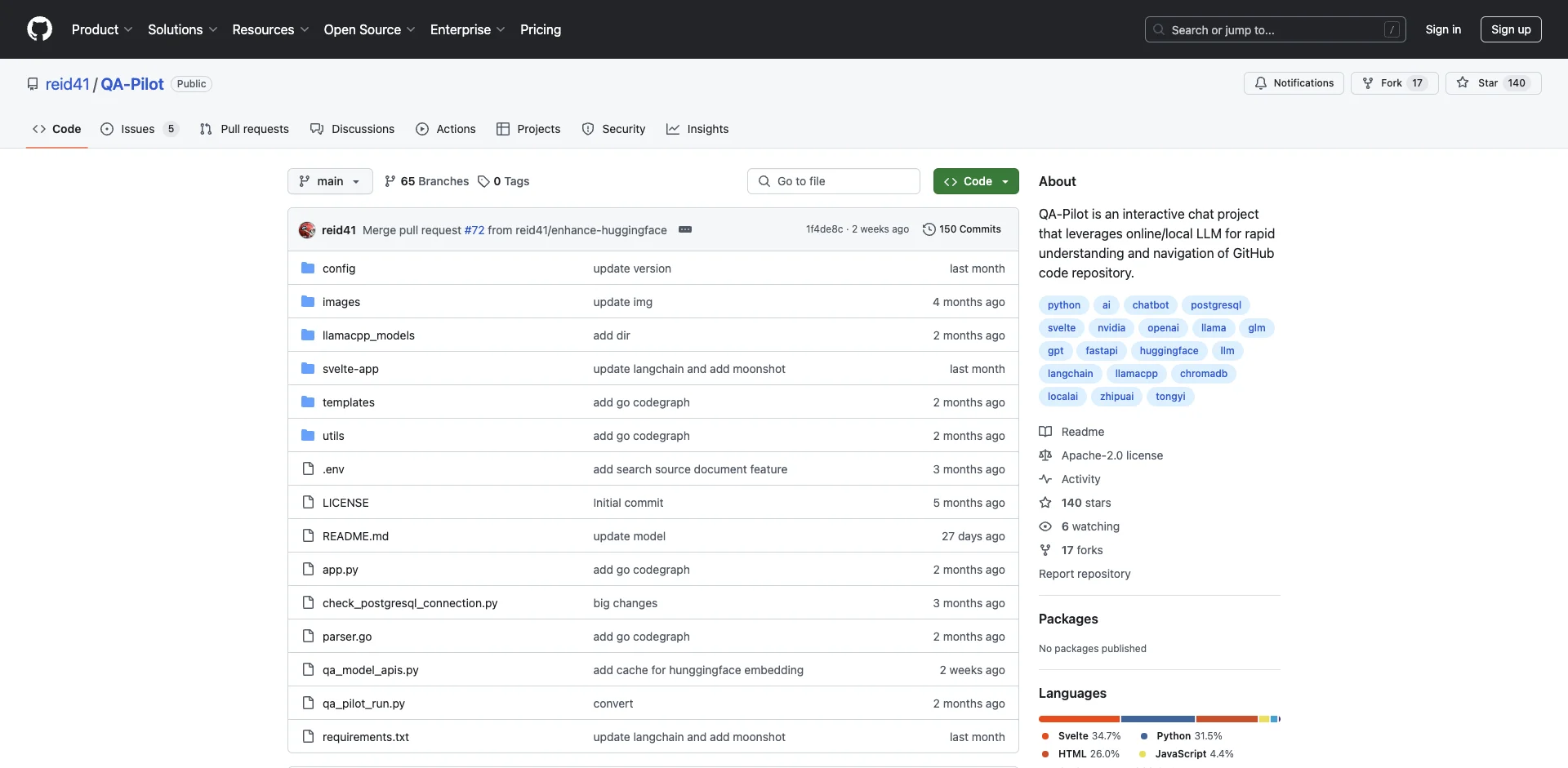Click the app.py file icon
The image size is (1568, 768).
(308, 570)
